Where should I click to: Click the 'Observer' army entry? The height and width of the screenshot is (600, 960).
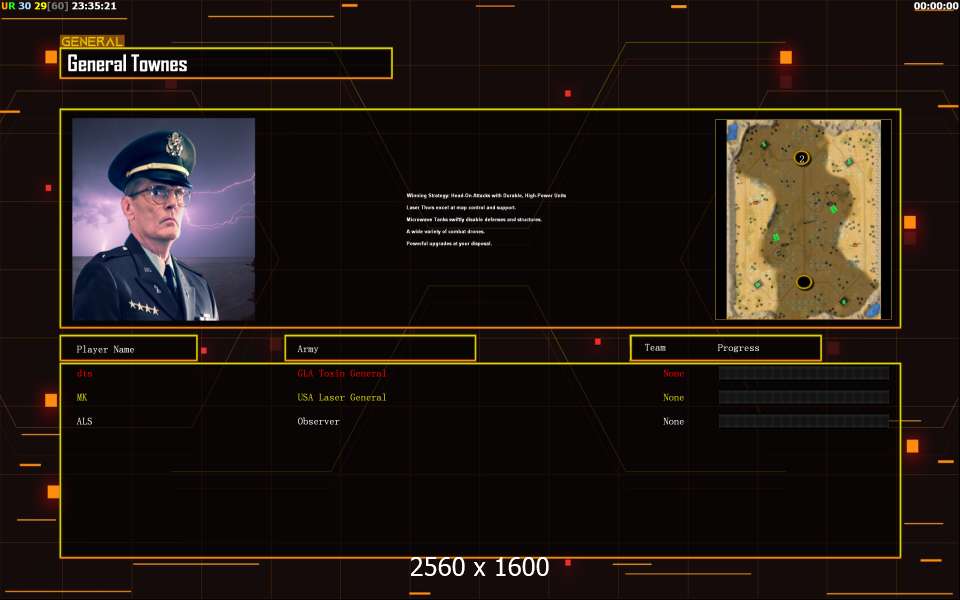(318, 421)
